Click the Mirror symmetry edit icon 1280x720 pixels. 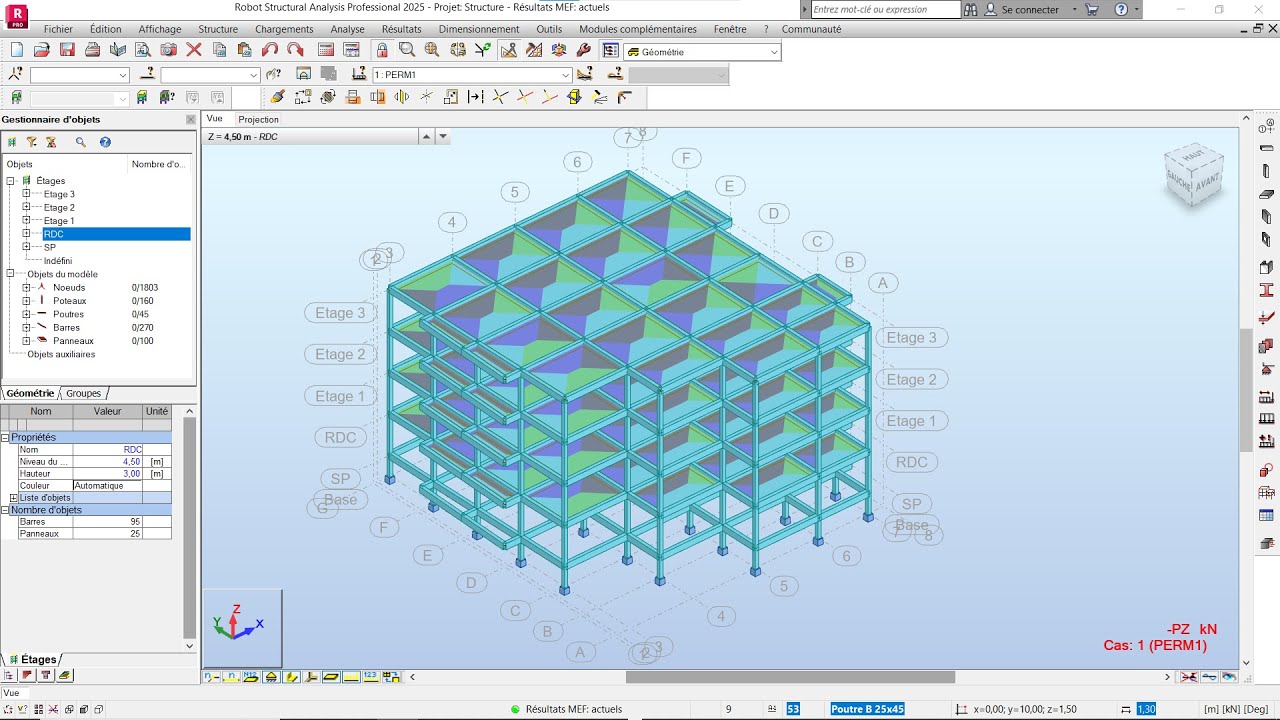click(402, 97)
